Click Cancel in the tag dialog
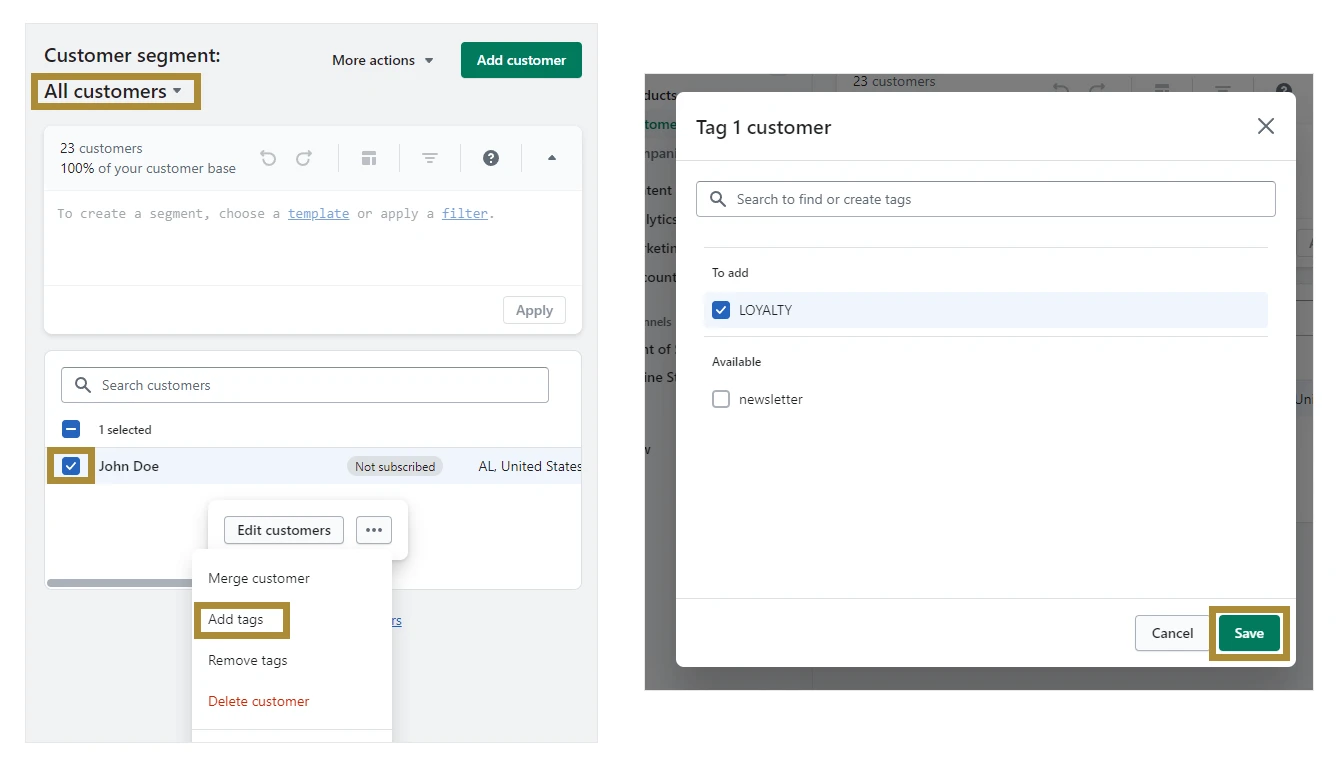1339x767 pixels. coord(1172,633)
